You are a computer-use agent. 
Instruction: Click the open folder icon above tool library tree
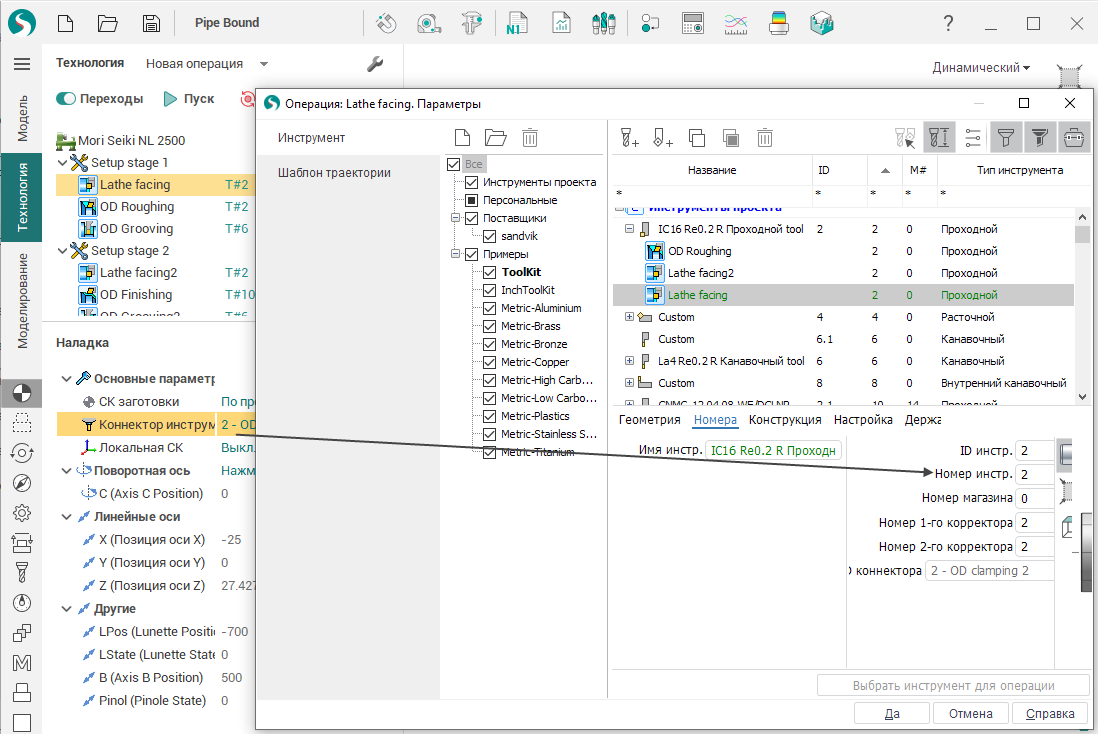[x=496, y=138]
